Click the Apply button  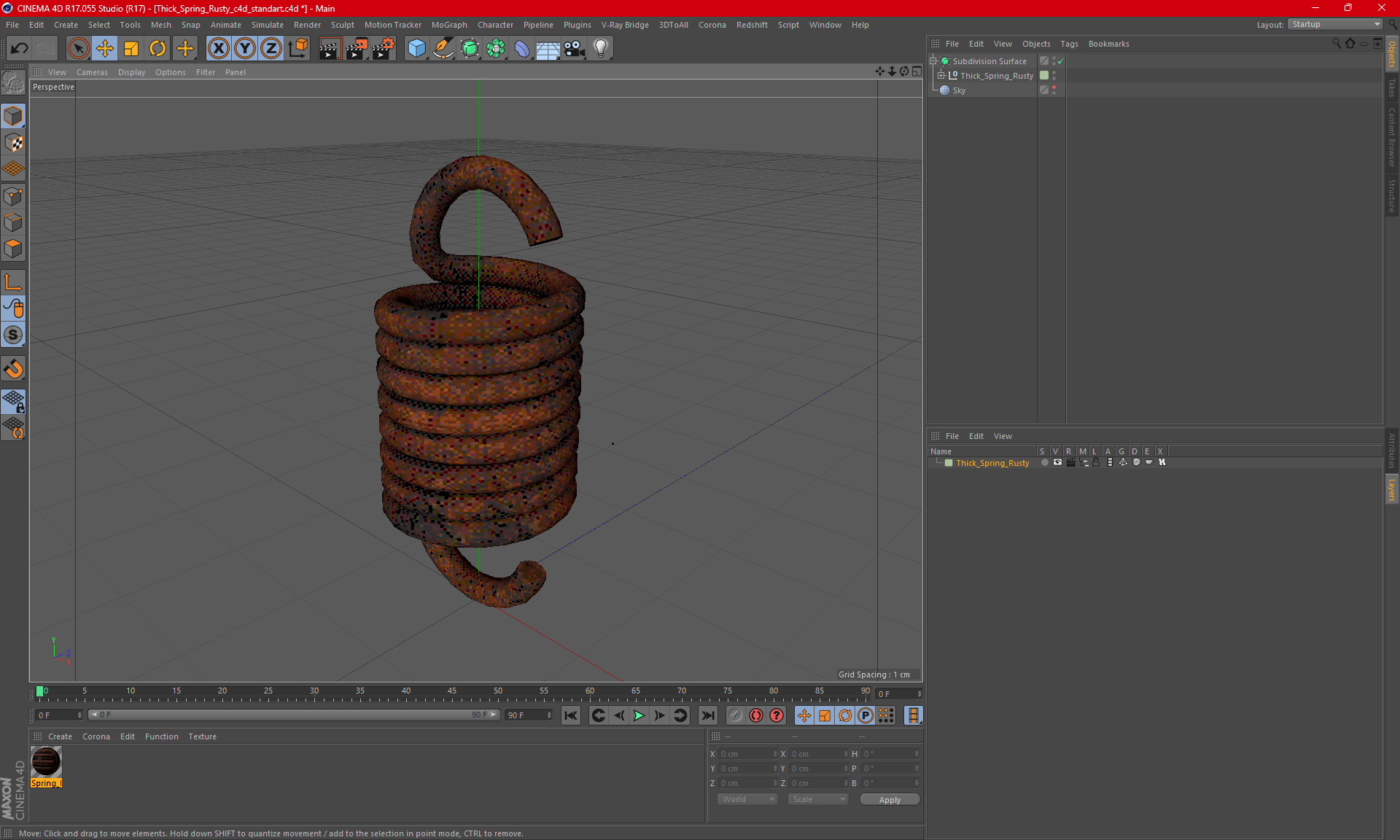(x=890, y=800)
